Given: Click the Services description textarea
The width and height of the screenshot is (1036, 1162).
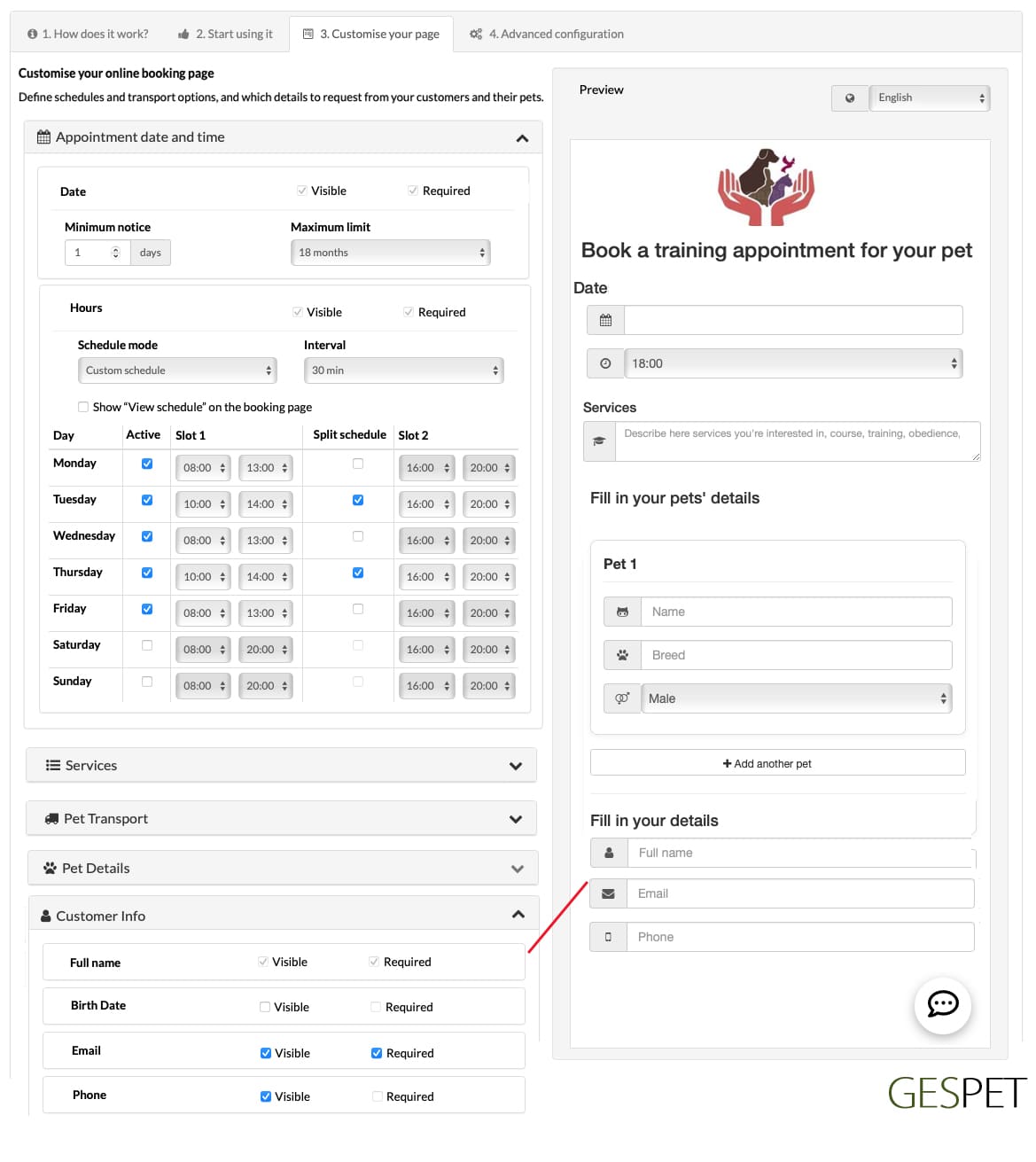Looking at the screenshot, I should 798,441.
